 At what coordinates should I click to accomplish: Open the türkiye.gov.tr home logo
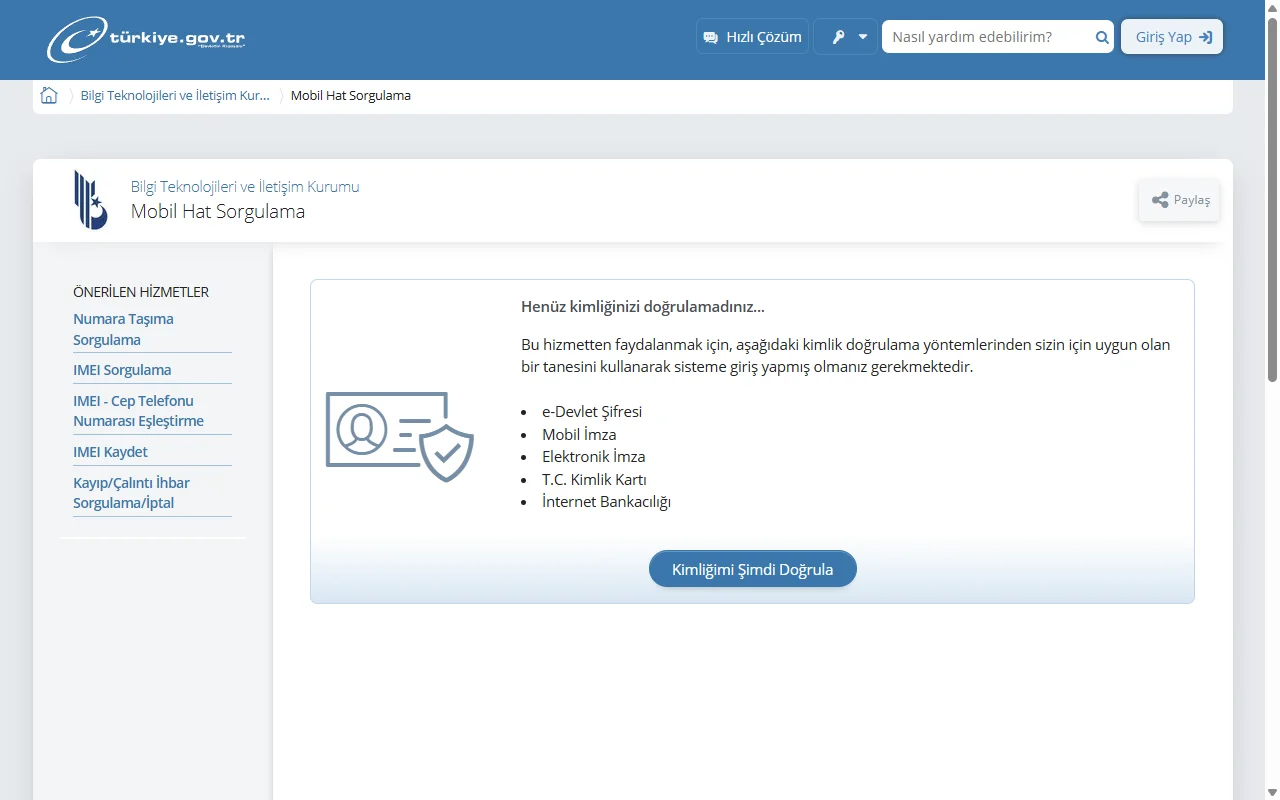(x=146, y=39)
